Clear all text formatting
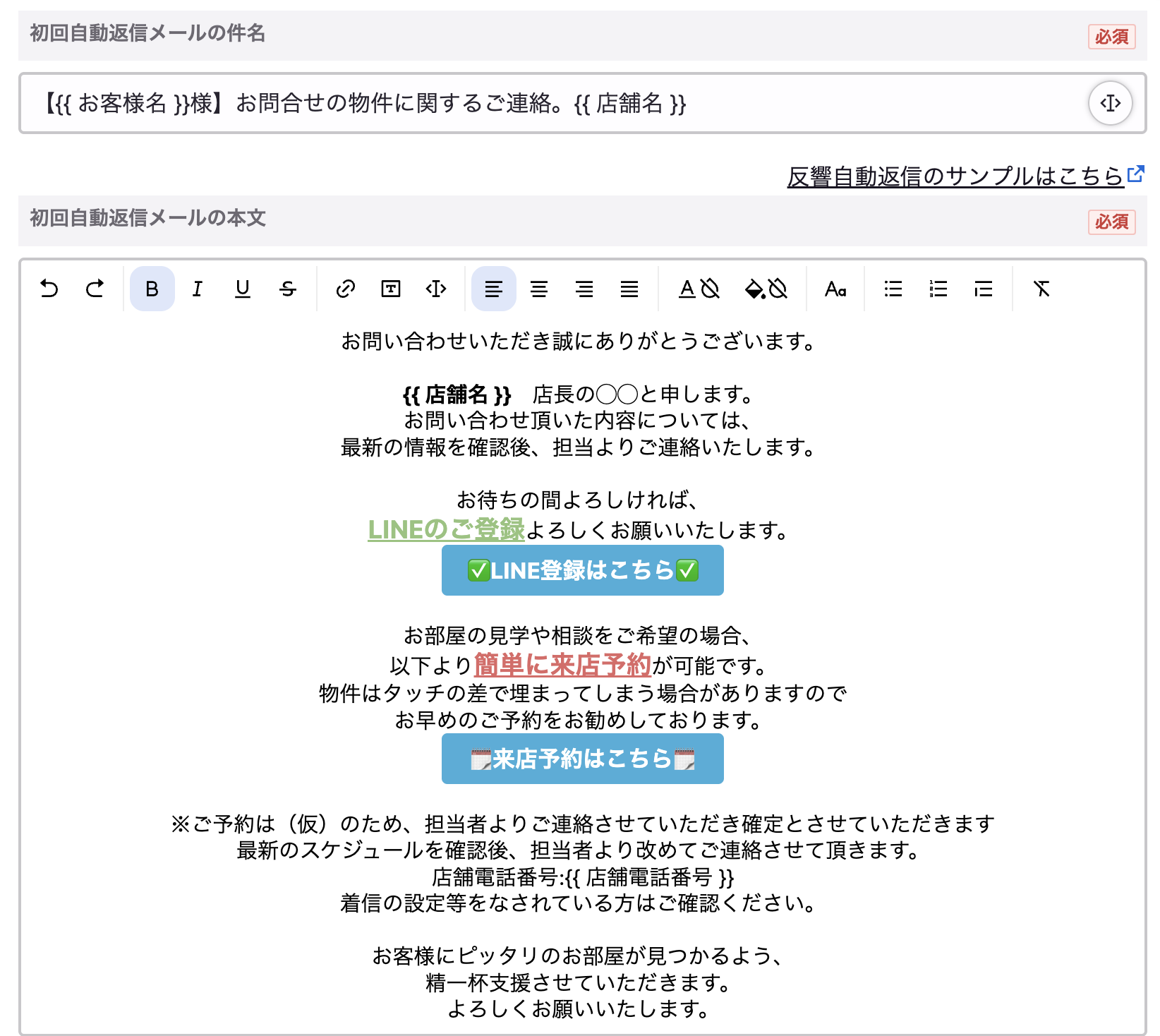Viewport: 1160px width, 1036px height. point(1041,289)
